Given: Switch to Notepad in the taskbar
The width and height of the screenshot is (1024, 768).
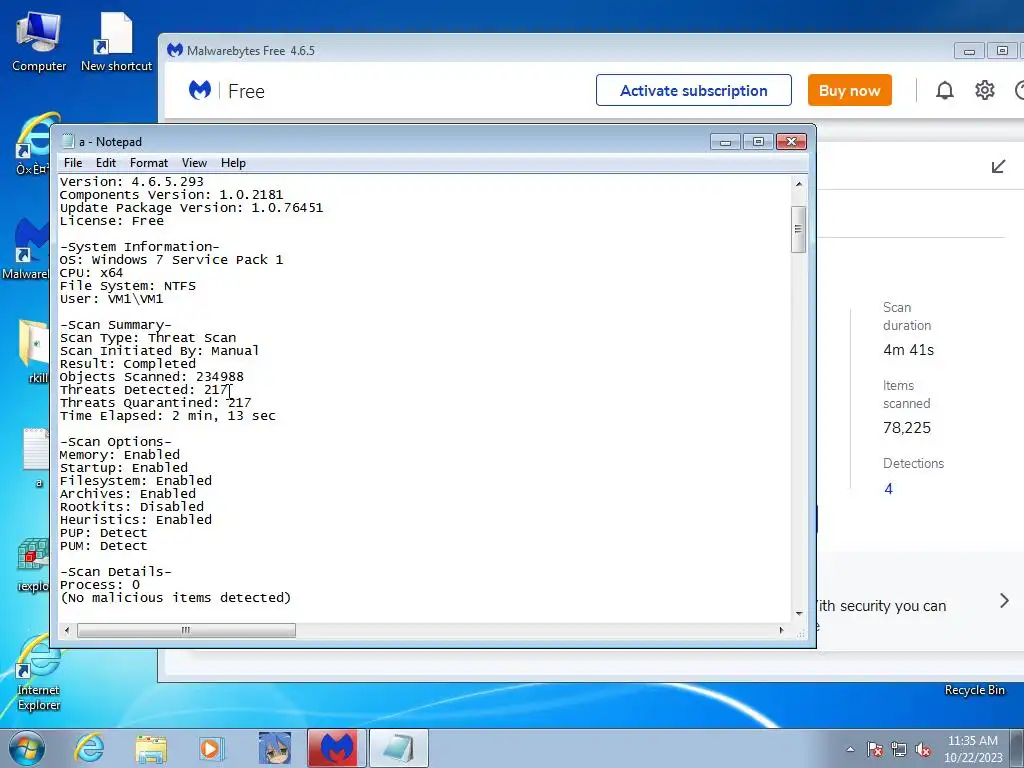Looking at the screenshot, I should tap(398, 748).
